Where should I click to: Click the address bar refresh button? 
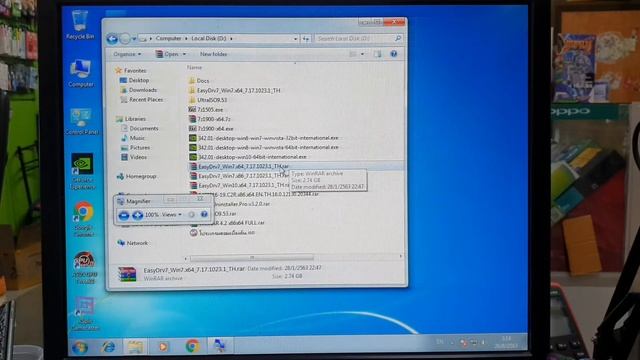tap(306, 39)
